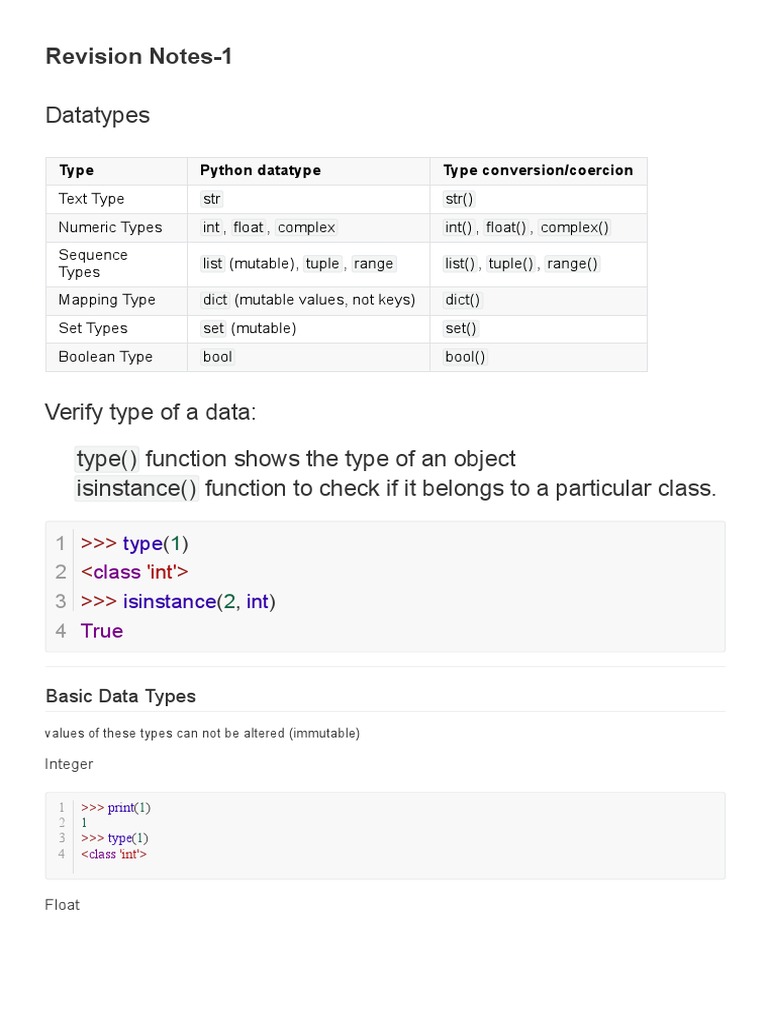Select the "Text Type" table cell

coord(91,199)
